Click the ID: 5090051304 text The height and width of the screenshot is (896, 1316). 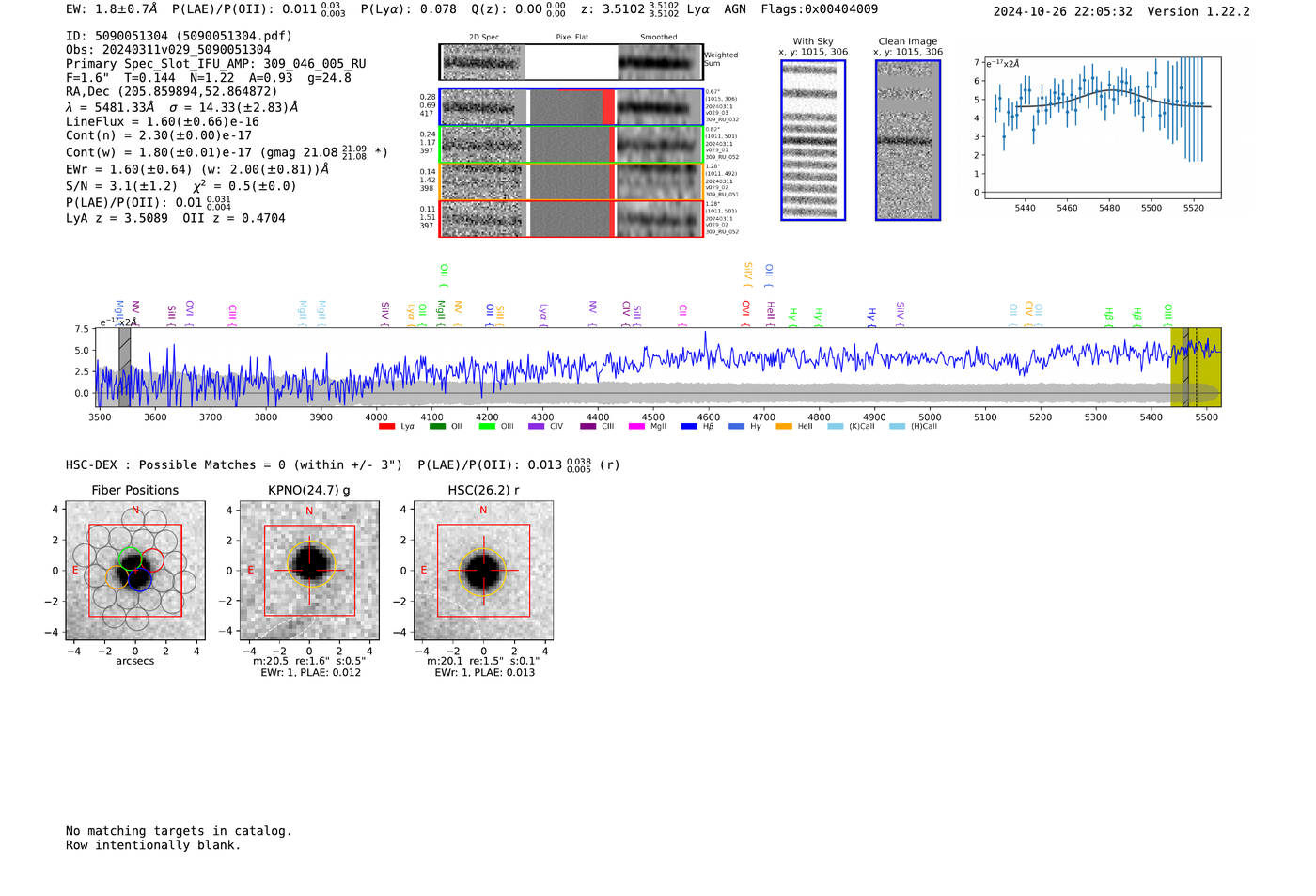coord(117,36)
